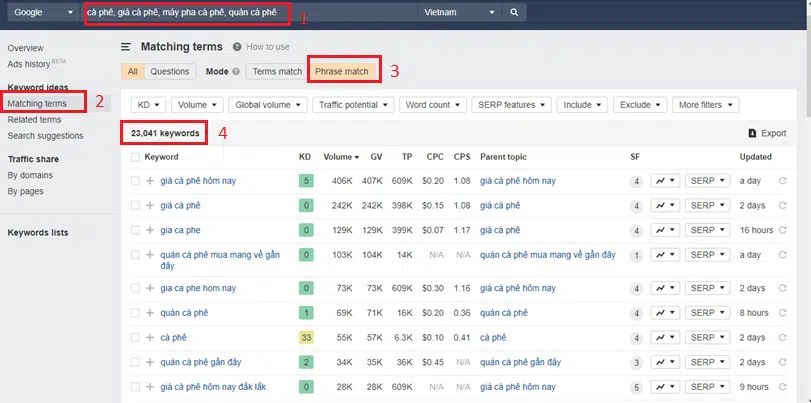
Task: Click the KD 33 badge for 'cà phê'
Action: [x=306, y=338]
